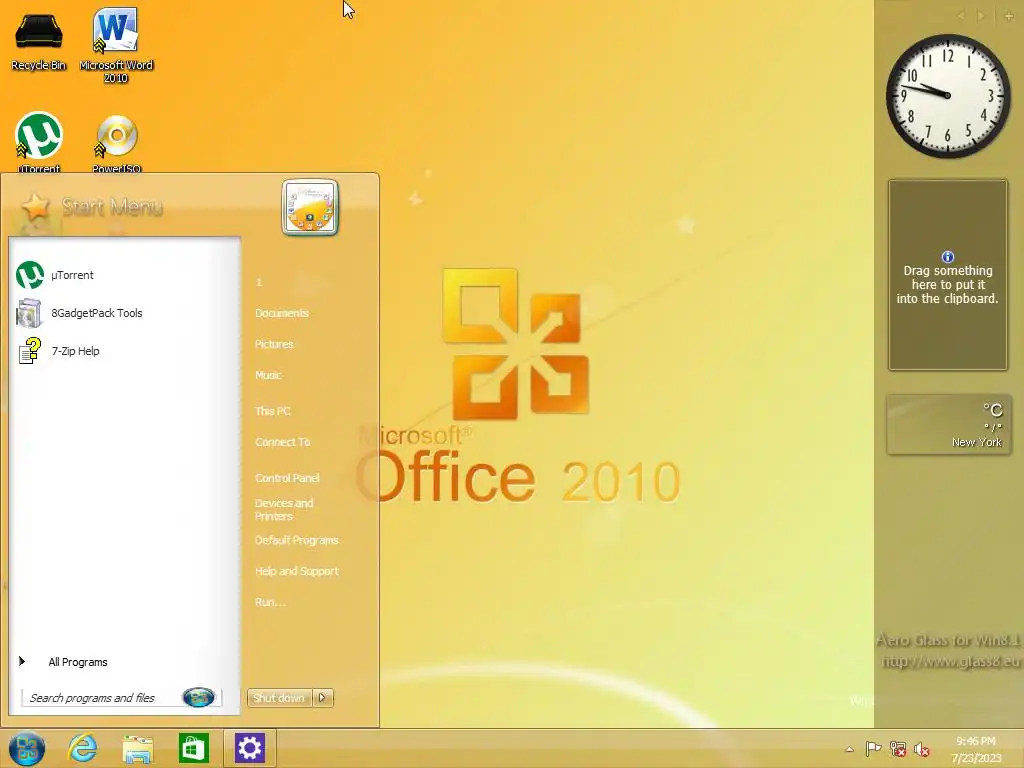Click the user account picture thumbnail

tap(310, 208)
